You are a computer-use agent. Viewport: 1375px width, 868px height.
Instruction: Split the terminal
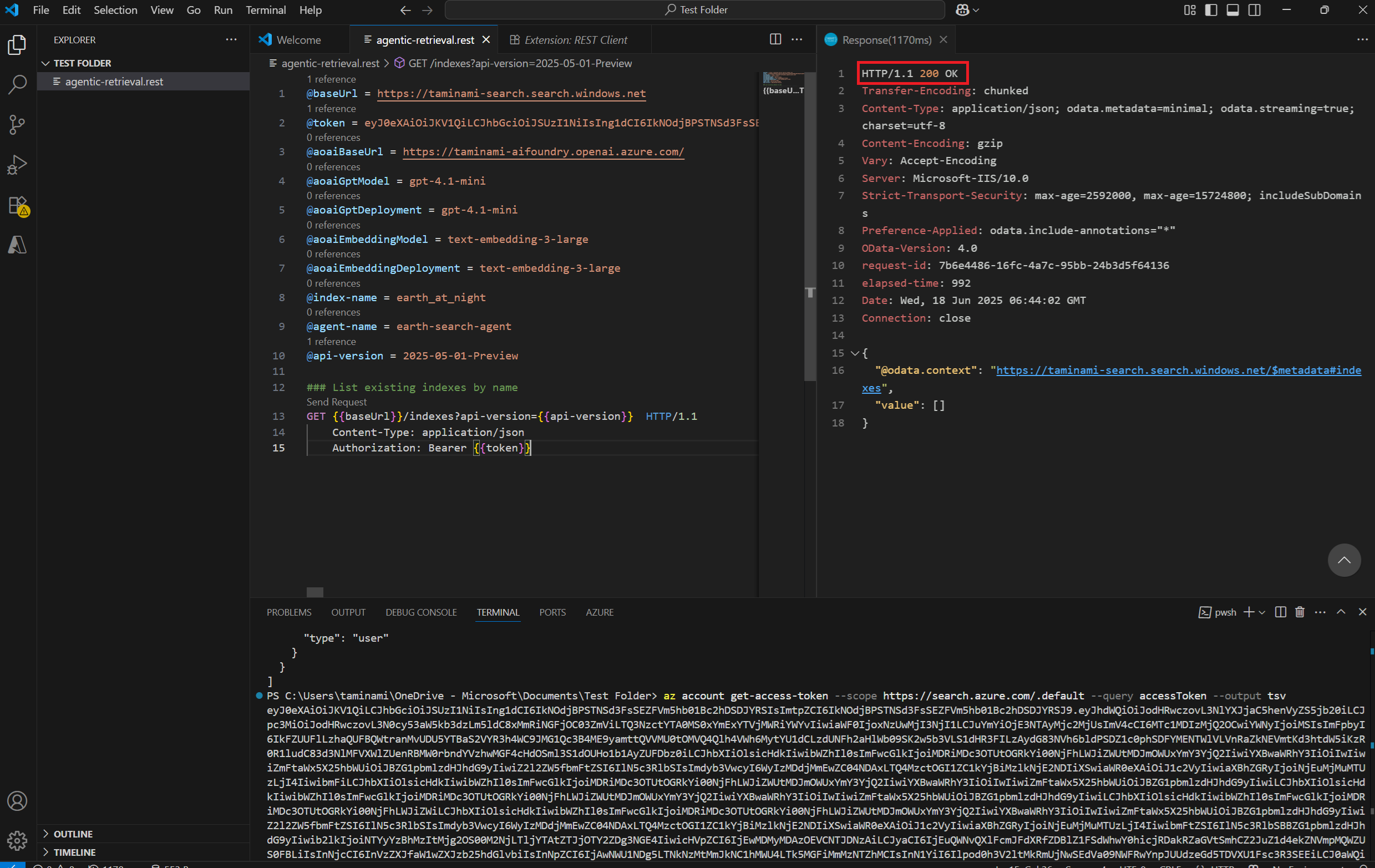[x=1281, y=612]
